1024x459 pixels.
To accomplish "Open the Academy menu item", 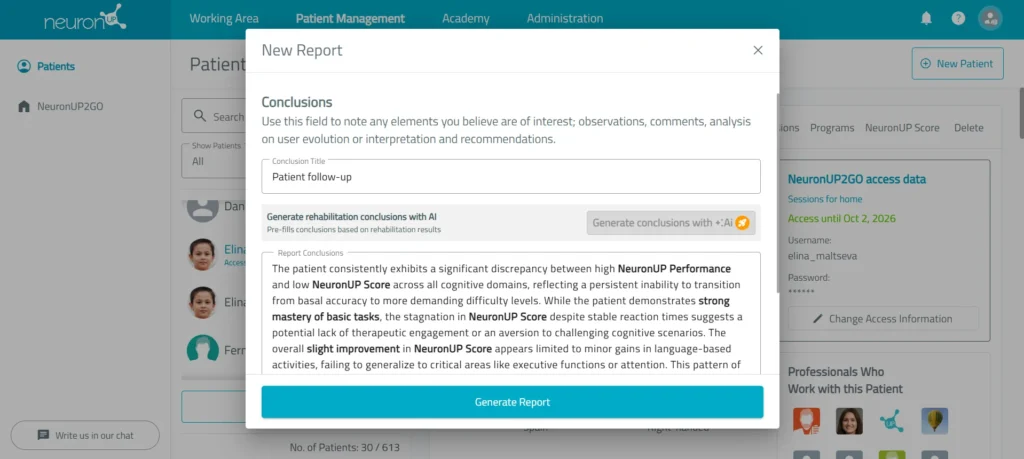I will [466, 18].
